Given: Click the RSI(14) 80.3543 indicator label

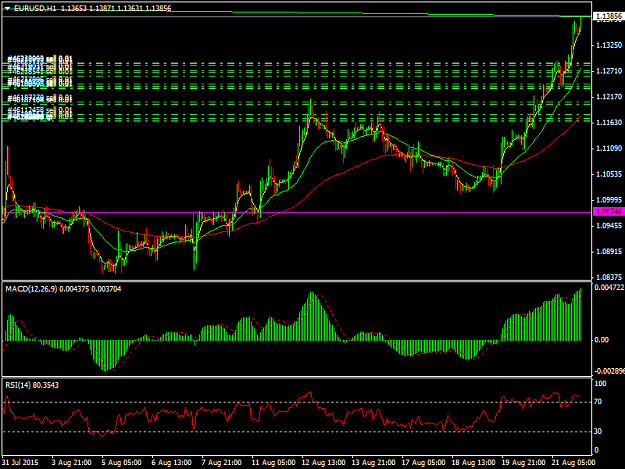Looking at the screenshot, I should pyautogui.click(x=32, y=385).
